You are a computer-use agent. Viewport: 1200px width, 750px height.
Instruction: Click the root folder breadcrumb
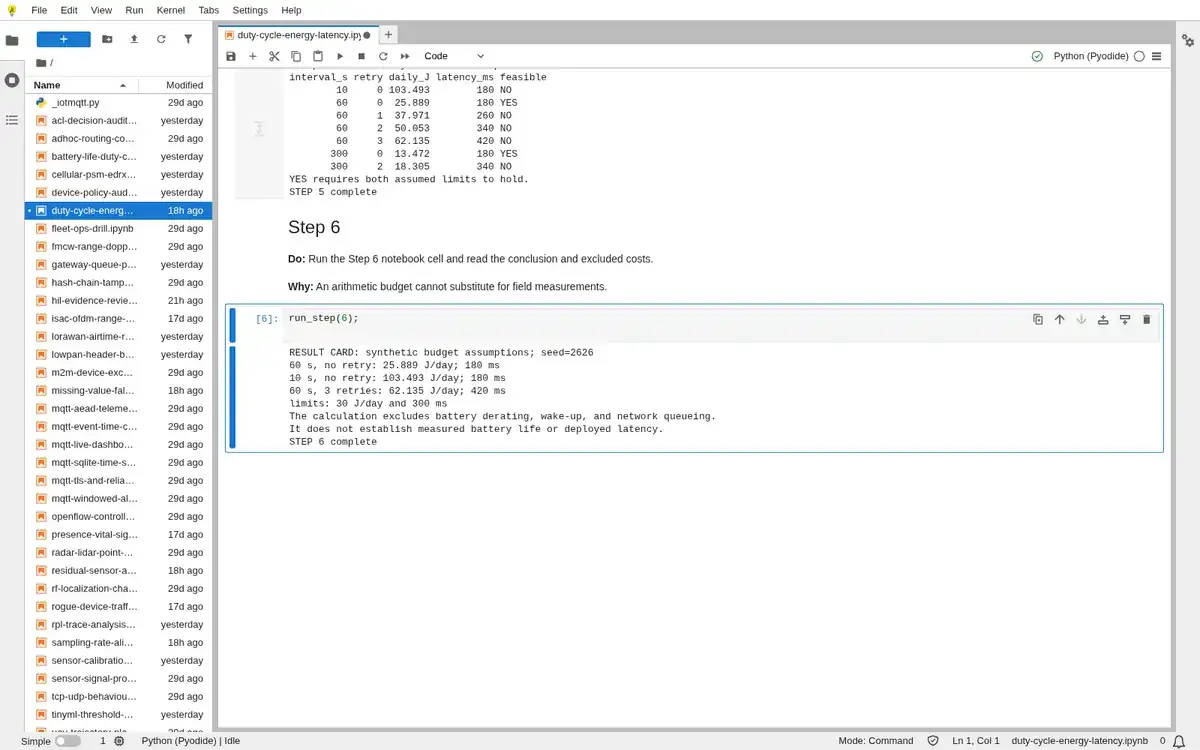[41, 62]
